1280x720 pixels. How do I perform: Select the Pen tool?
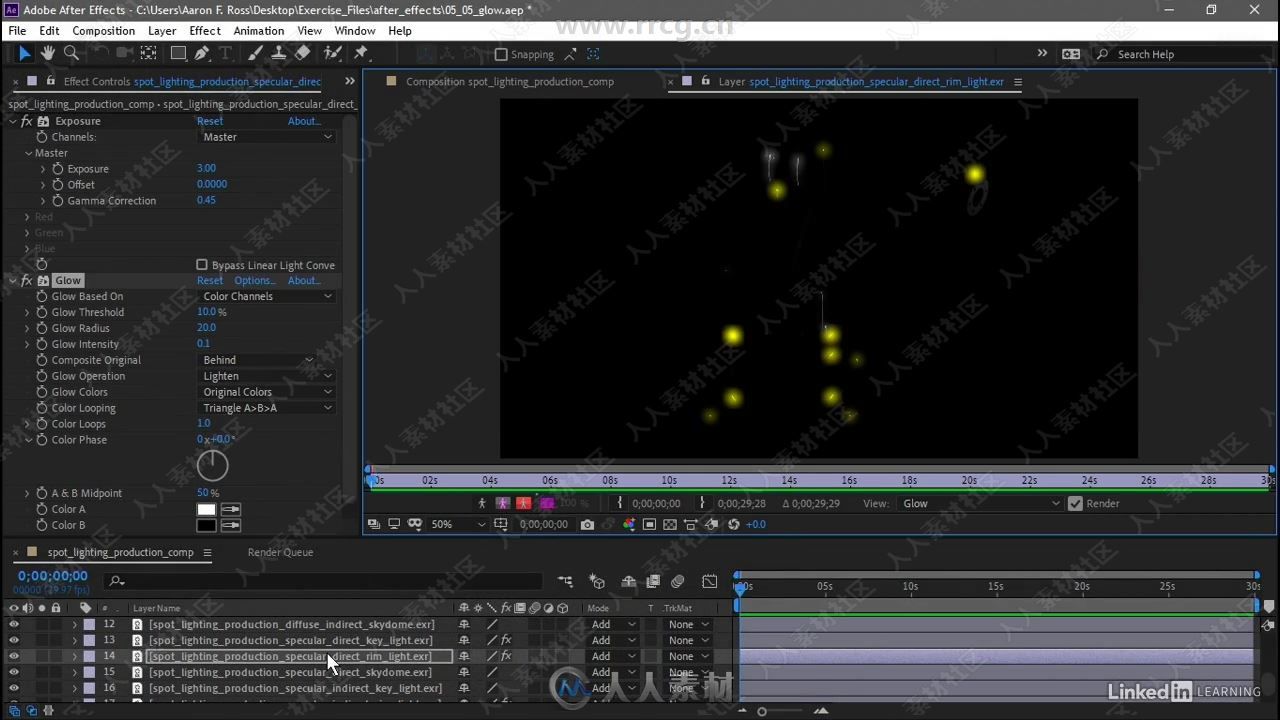(202, 54)
